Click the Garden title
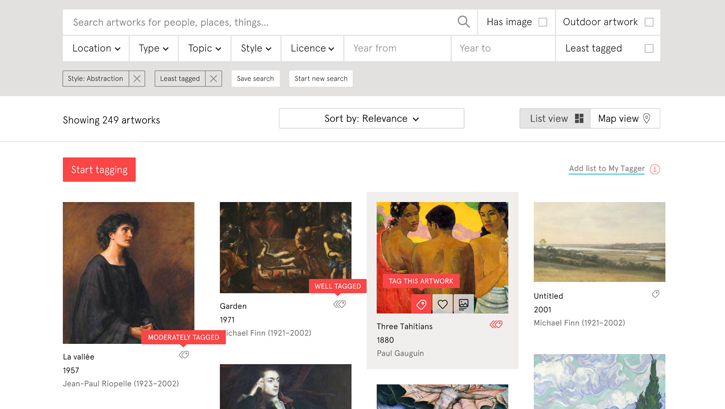725x409 pixels. tap(233, 306)
